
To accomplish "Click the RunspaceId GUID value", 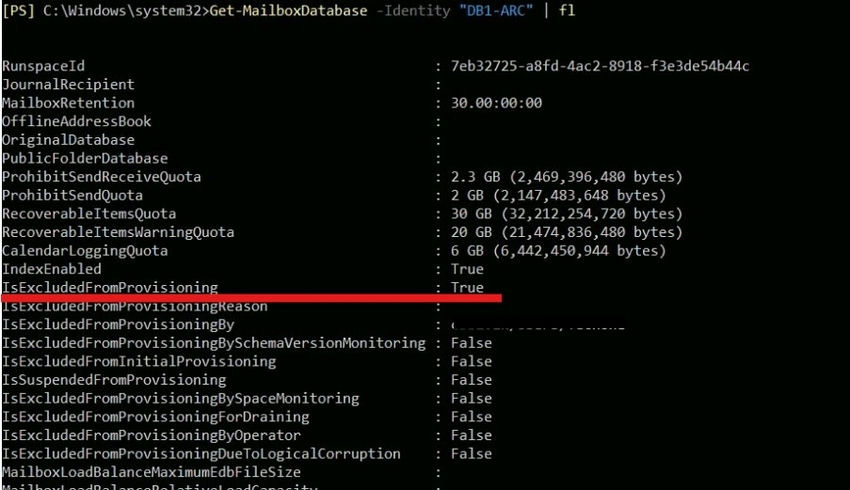I will click(600, 66).
